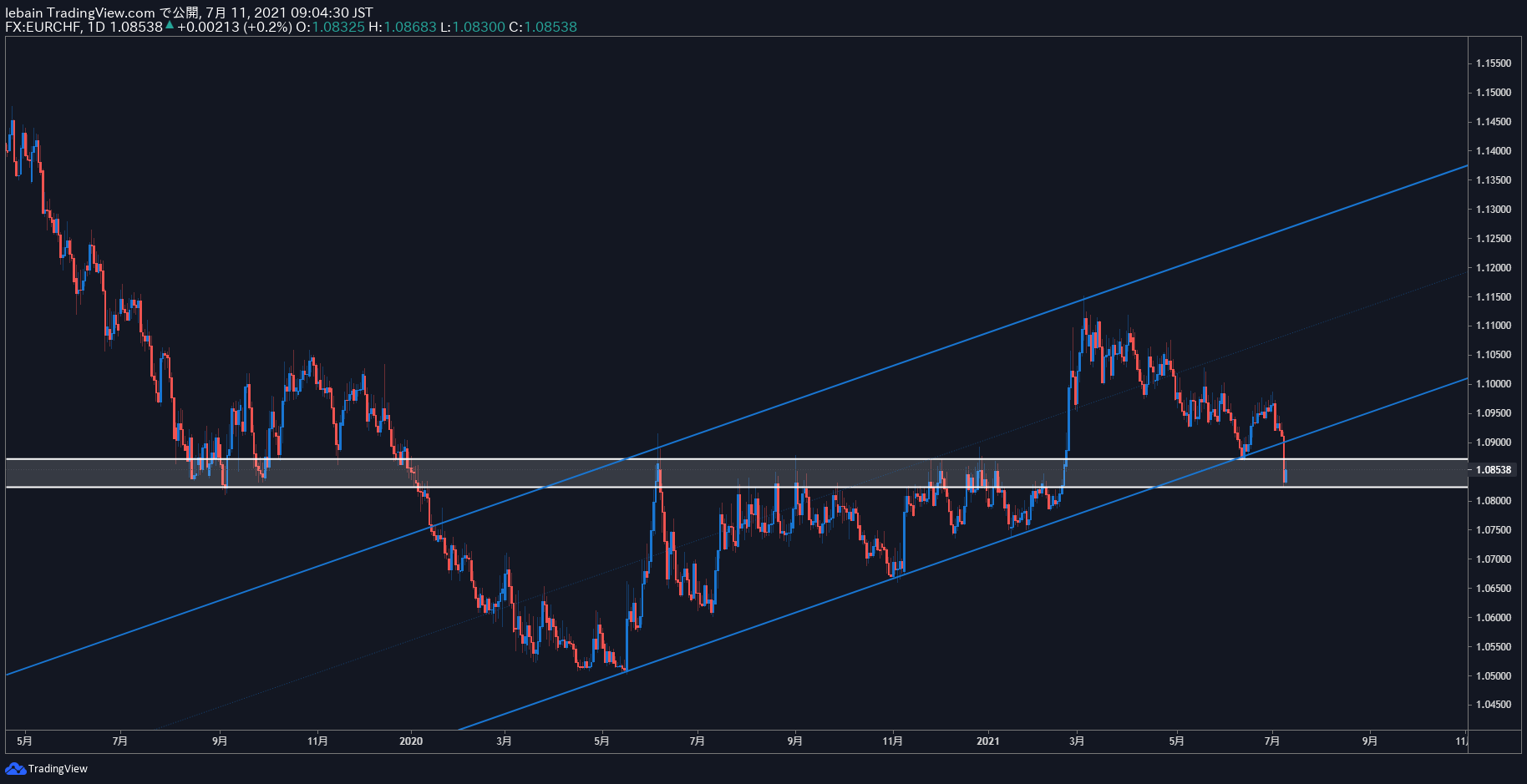1527x784 pixels.
Task: Click the 1.04500 price axis label
Action: tap(1494, 705)
